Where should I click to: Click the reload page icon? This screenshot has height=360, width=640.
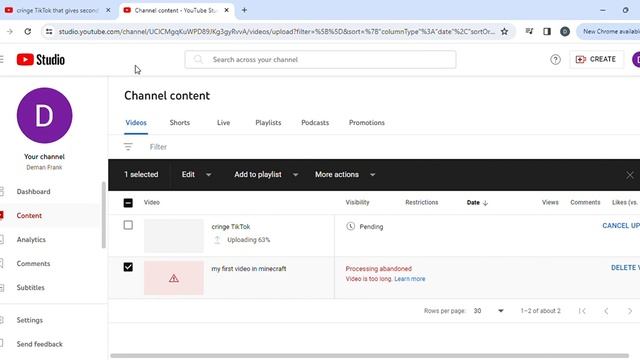tap(27, 31)
